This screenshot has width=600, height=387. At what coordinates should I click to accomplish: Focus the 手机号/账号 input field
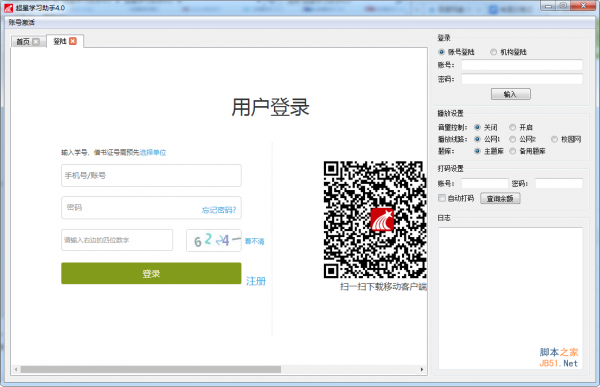pyautogui.click(x=151, y=175)
